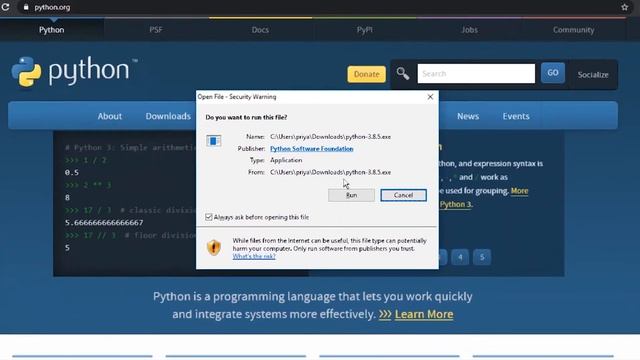Image resolution: width=640 pixels, height=360 pixels.
Task: Click the security shield warning icon
Action: tap(214, 247)
